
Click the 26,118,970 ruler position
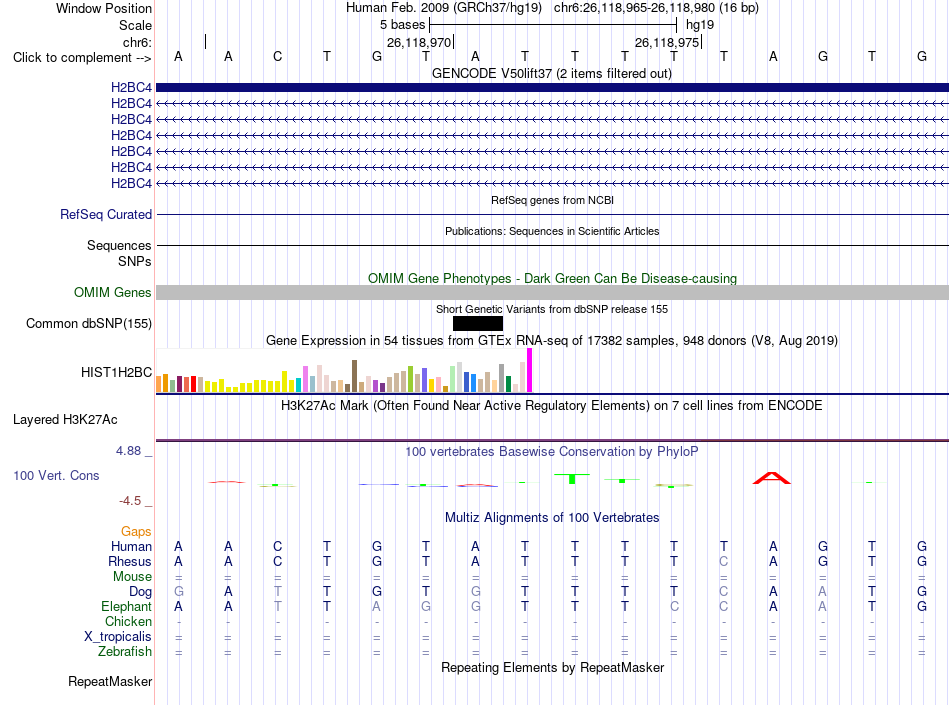pos(419,43)
